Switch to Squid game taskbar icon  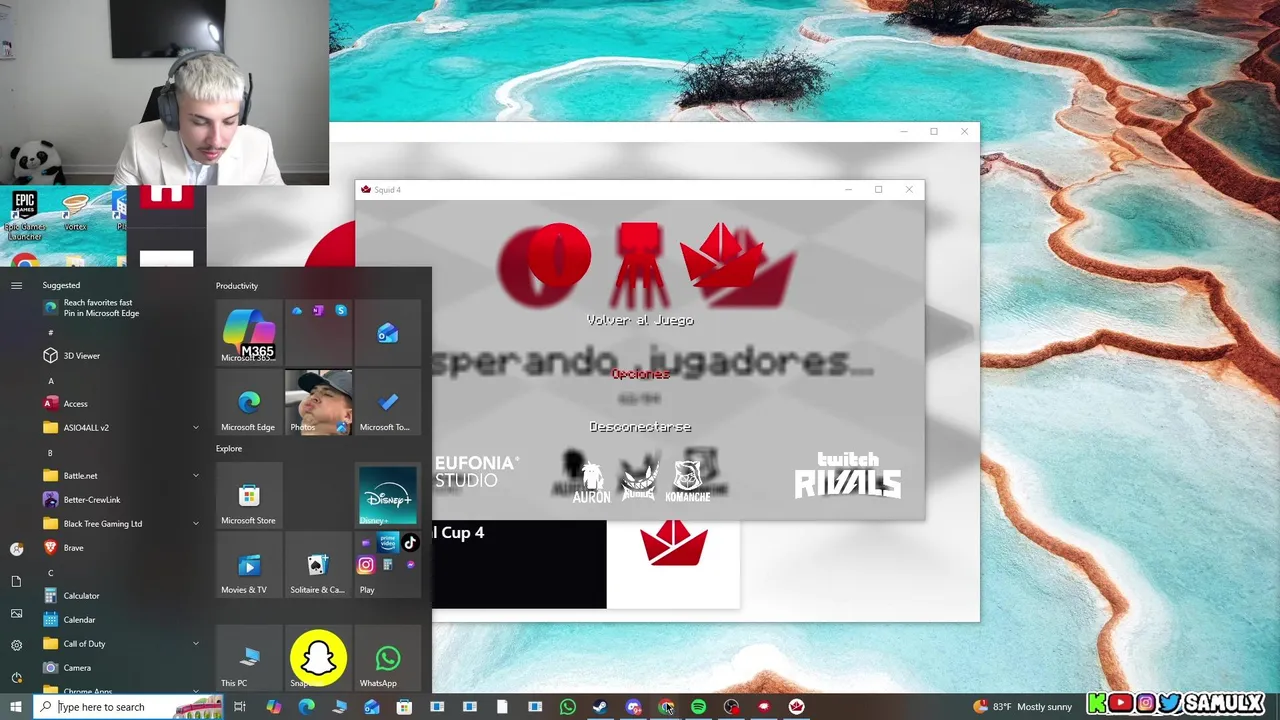click(x=796, y=707)
